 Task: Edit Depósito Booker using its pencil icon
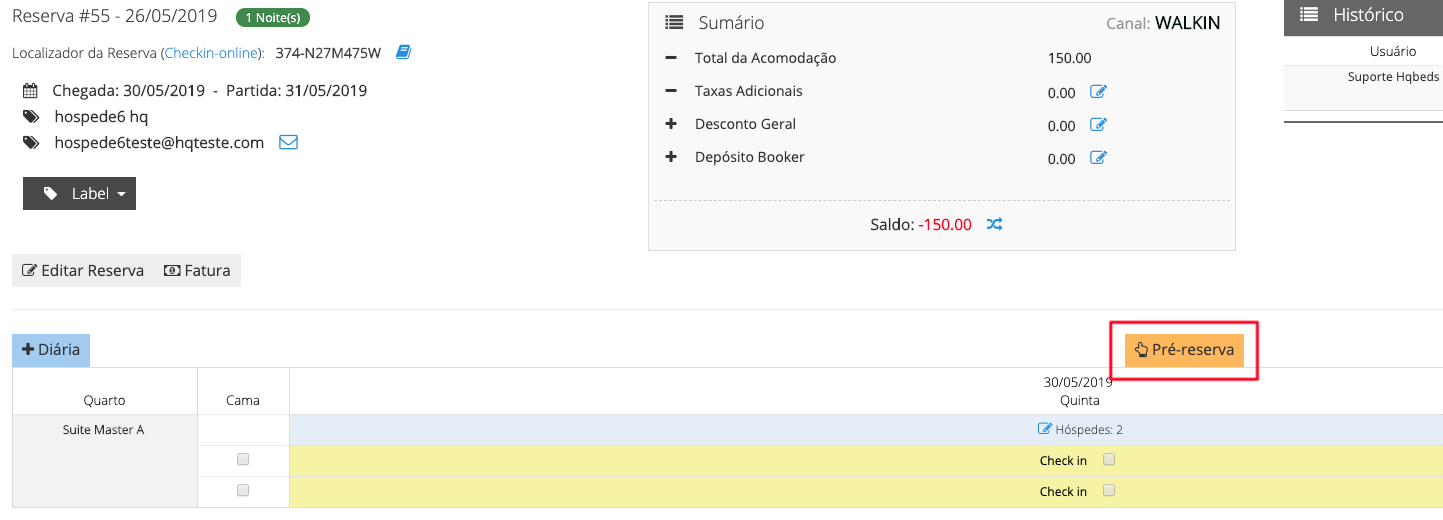click(1098, 158)
